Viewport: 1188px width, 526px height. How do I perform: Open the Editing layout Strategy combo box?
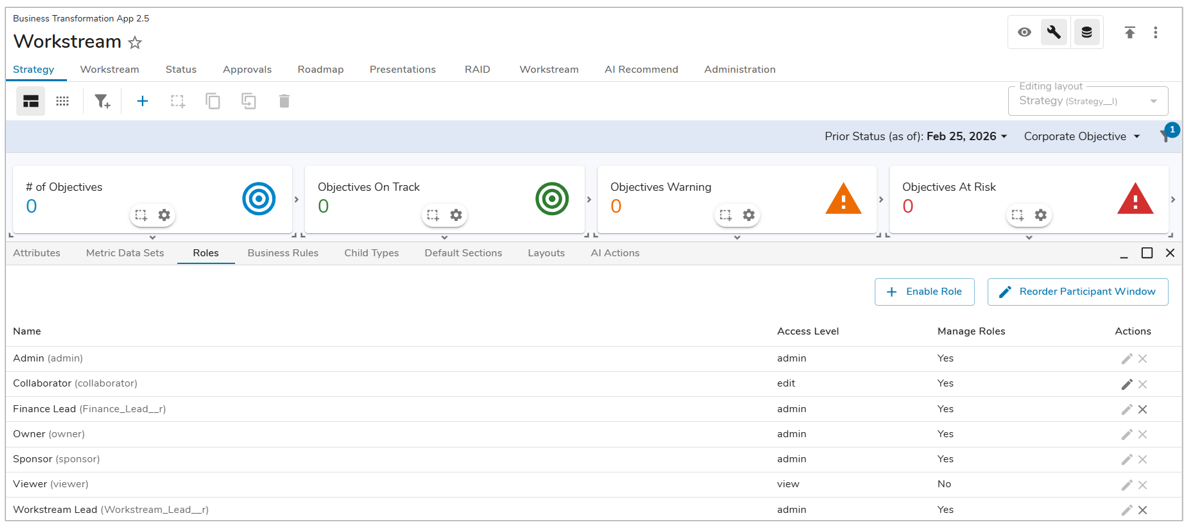1088,101
